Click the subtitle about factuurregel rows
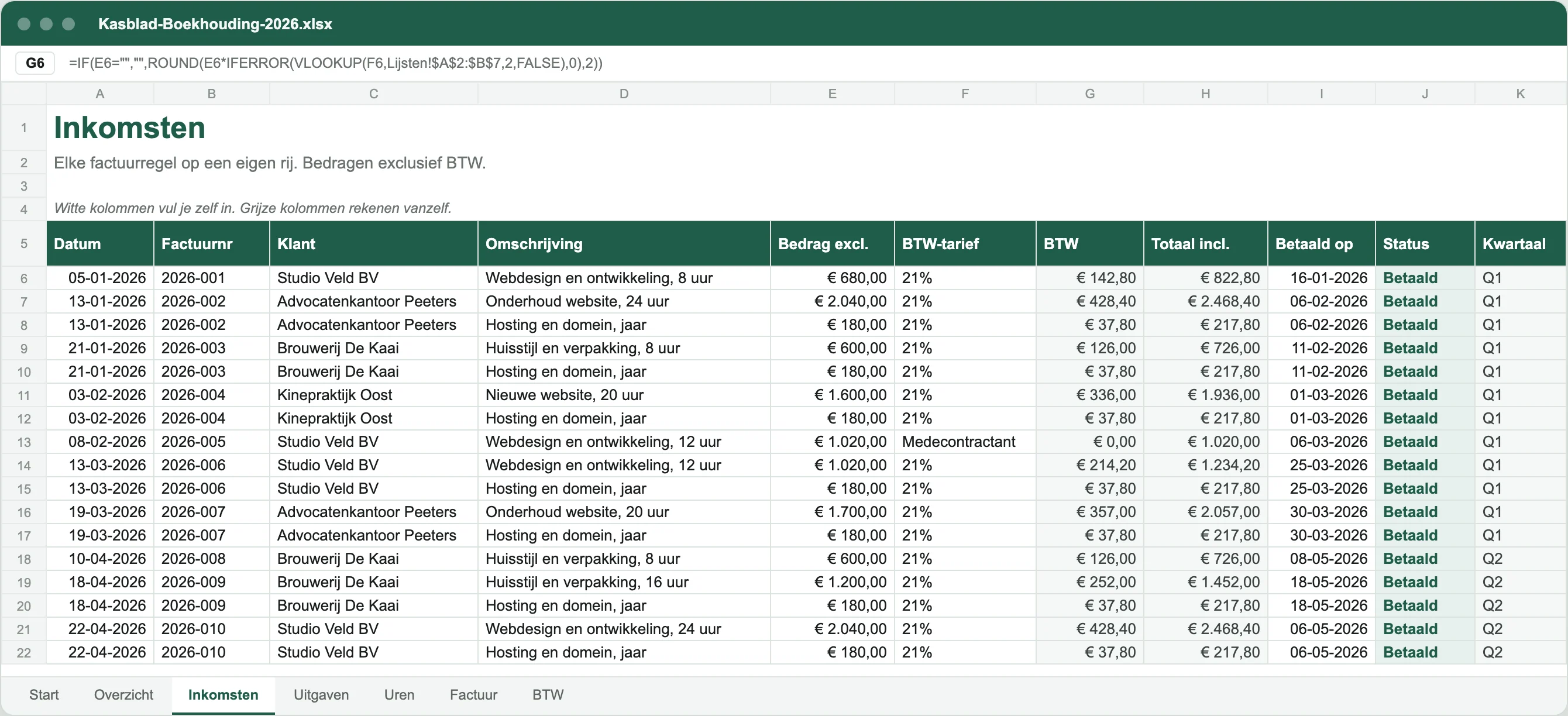 click(x=270, y=163)
